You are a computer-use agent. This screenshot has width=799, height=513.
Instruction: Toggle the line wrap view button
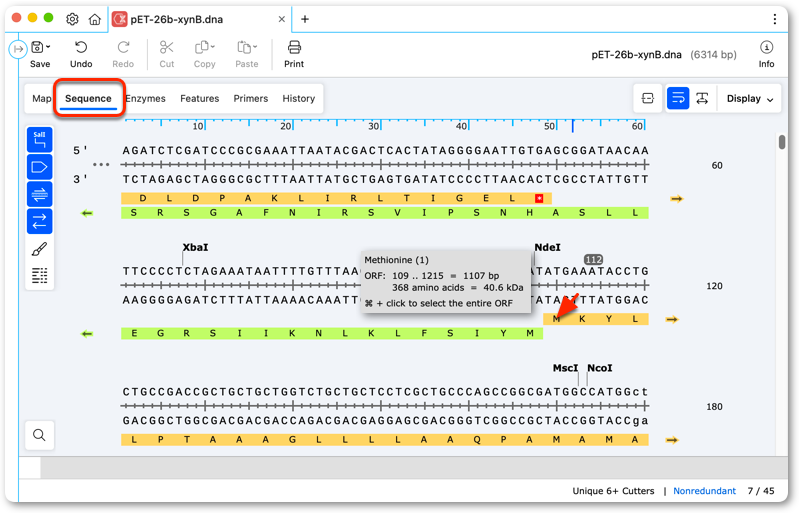[678, 98]
